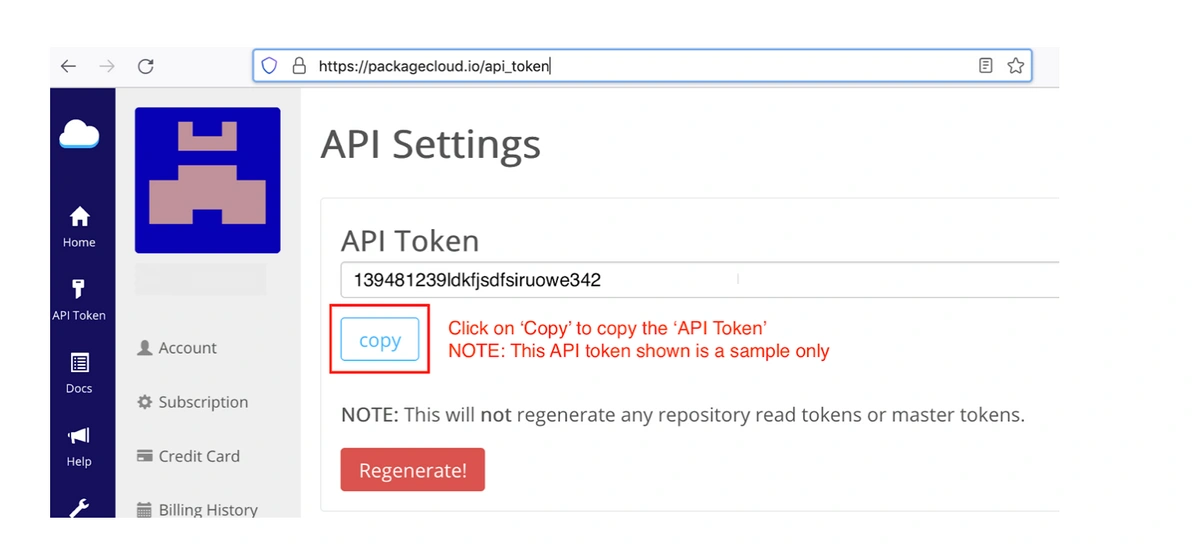
Task: Open the Account menu item
Action: (x=176, y=348)
